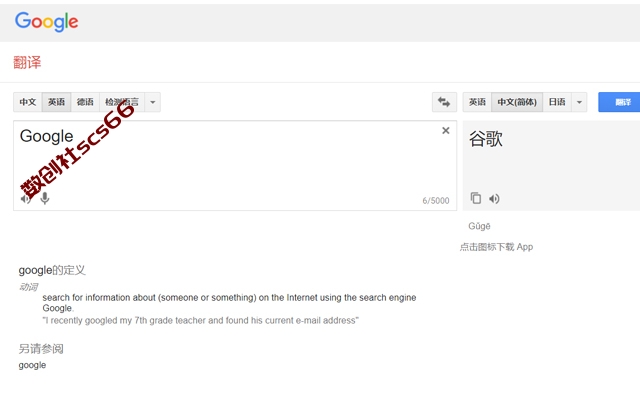
Task: Expand source language dropdown arrow
Action: [153, 102]
